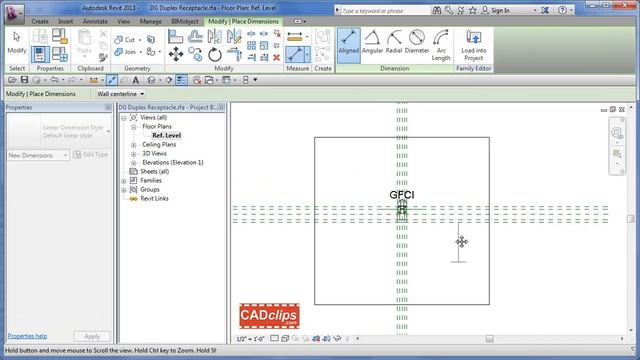Viewport: 640px width, 360px height.
Task: Choose the Aligned dimension type
Action: [x=349, y=45]
